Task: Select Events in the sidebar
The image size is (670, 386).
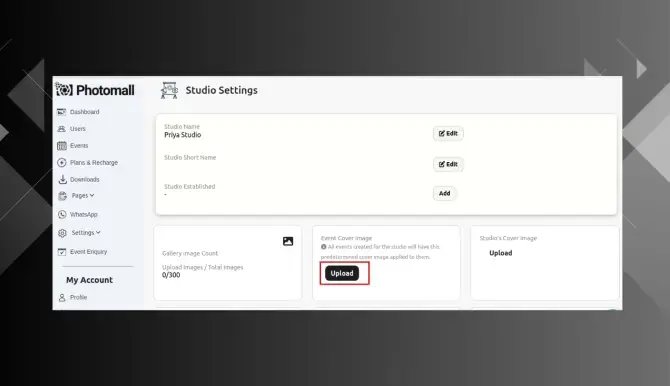Action: tap(79, 146)
